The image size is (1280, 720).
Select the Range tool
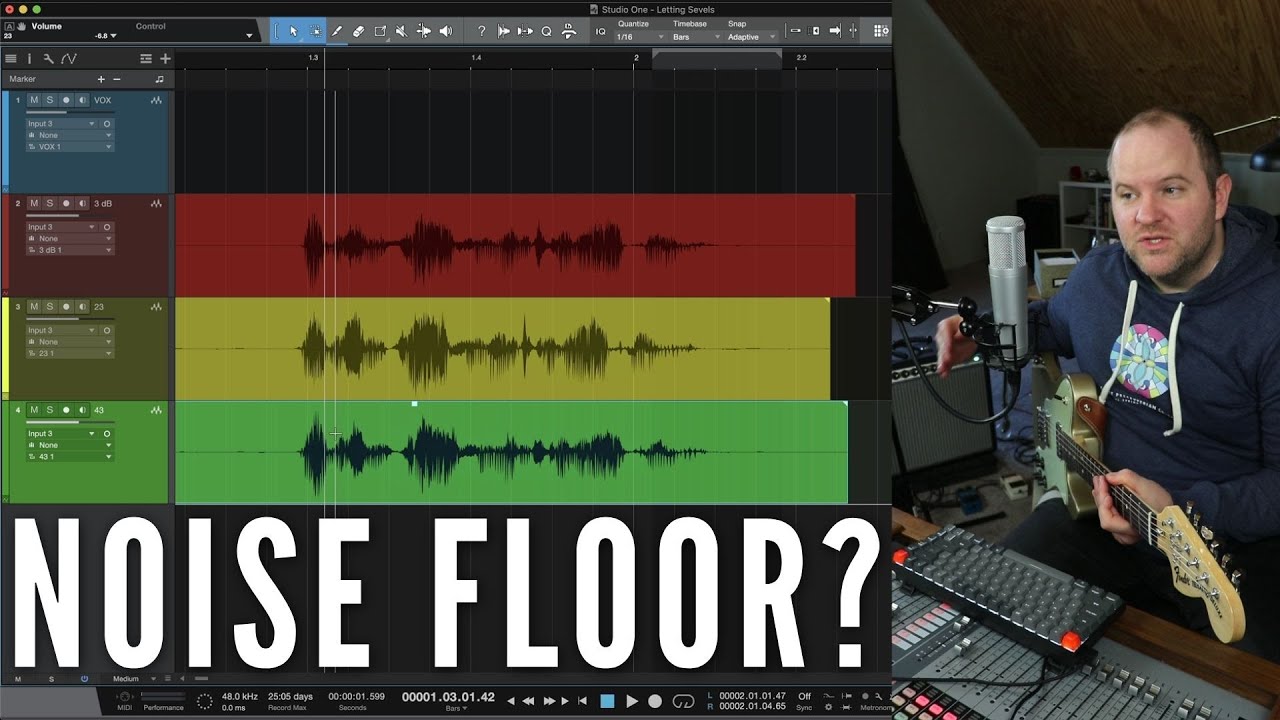pyautogui.click(x=315, y=31)
